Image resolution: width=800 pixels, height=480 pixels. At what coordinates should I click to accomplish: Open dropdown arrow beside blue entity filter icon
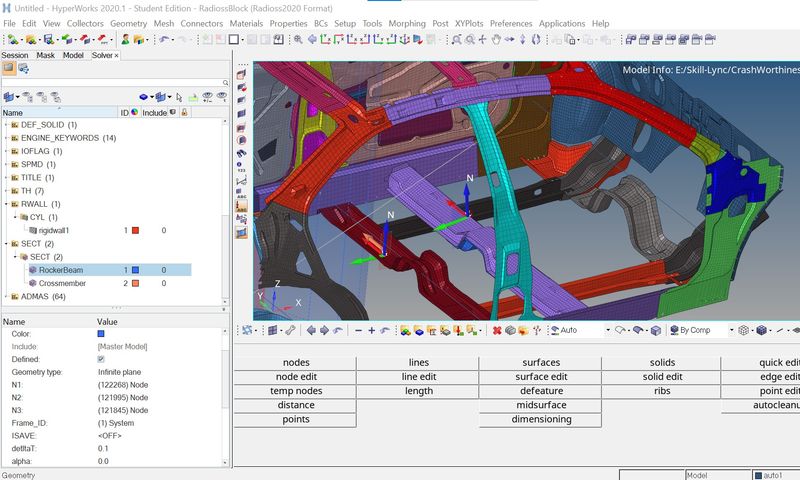17,97
